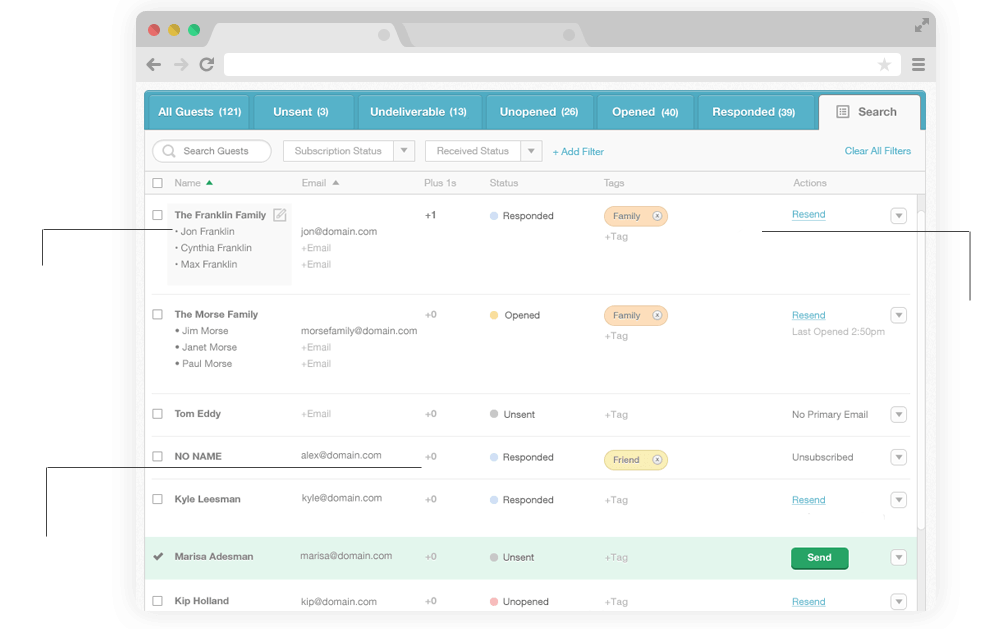The image size is (991, 629).
Task: Resend invitation to Kip Holland
Action: point(808,602)
